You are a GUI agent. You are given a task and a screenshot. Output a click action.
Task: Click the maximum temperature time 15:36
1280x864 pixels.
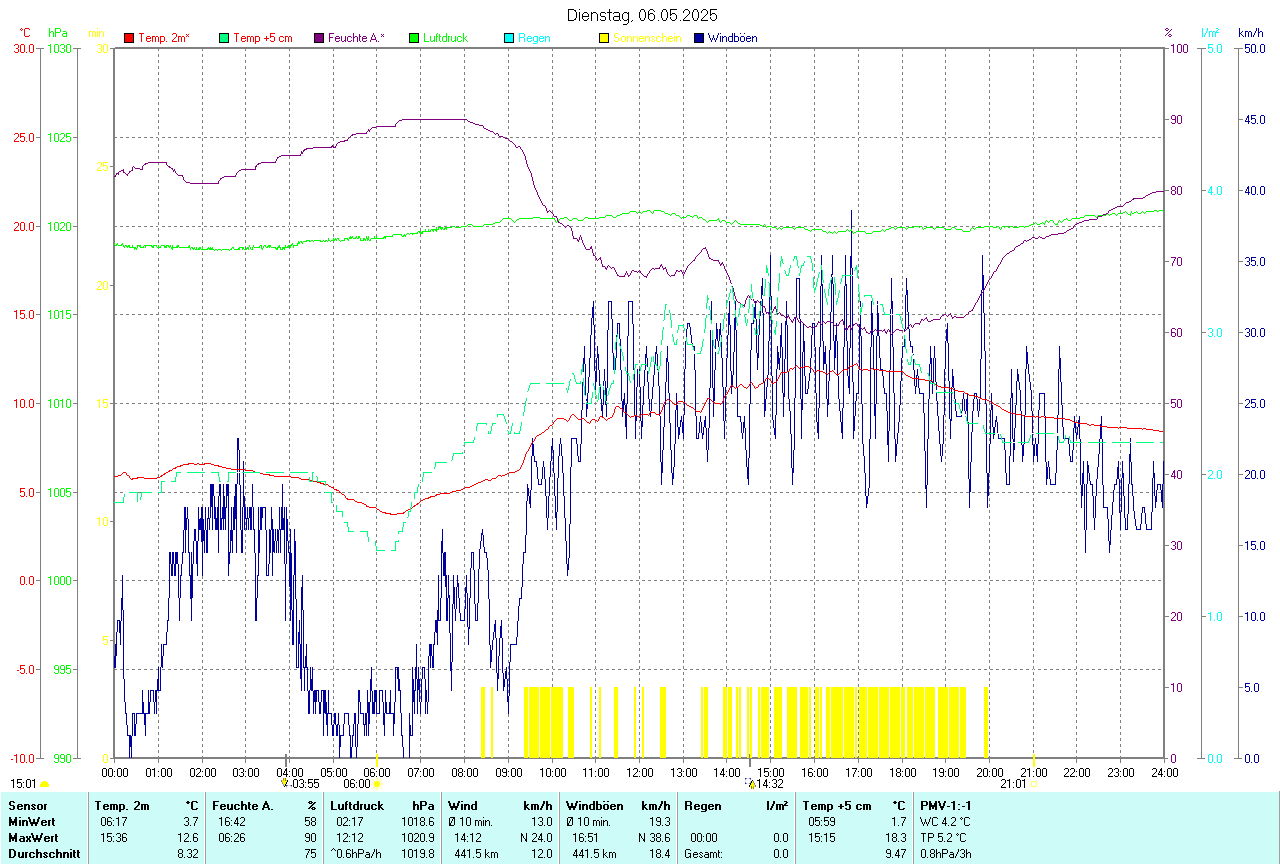pos(113,838)
